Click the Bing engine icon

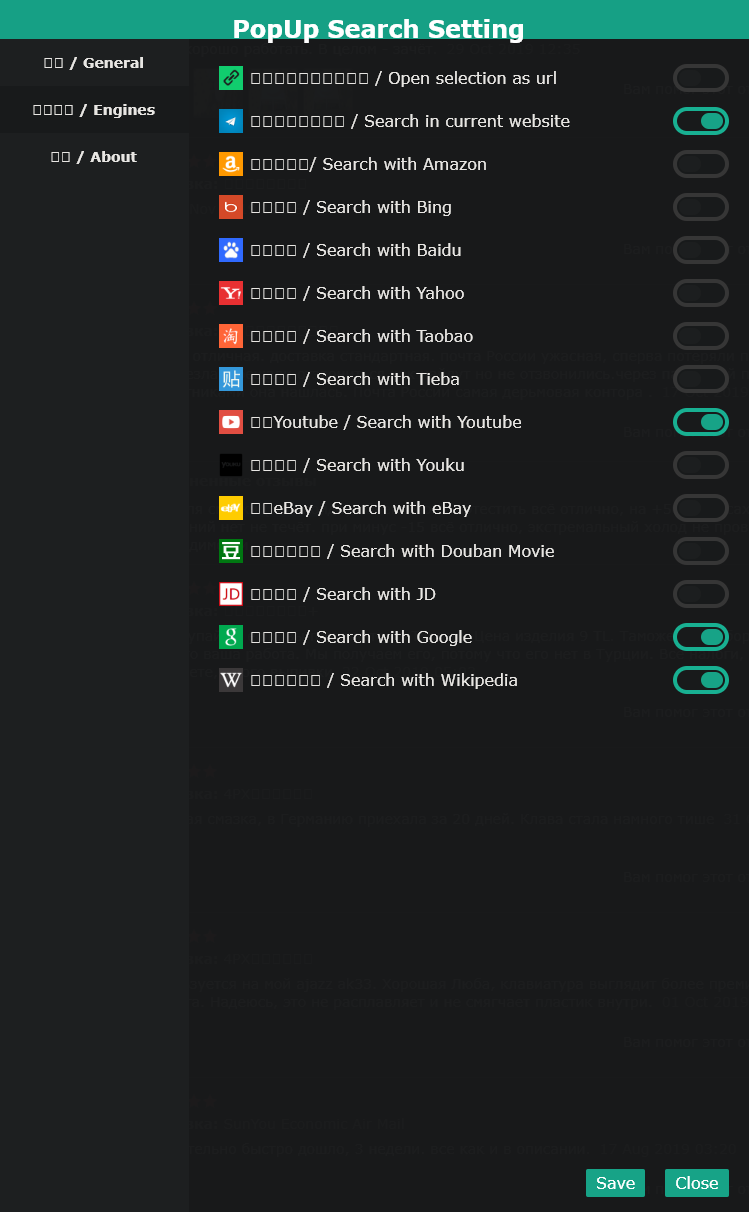[x=231, y=207]
